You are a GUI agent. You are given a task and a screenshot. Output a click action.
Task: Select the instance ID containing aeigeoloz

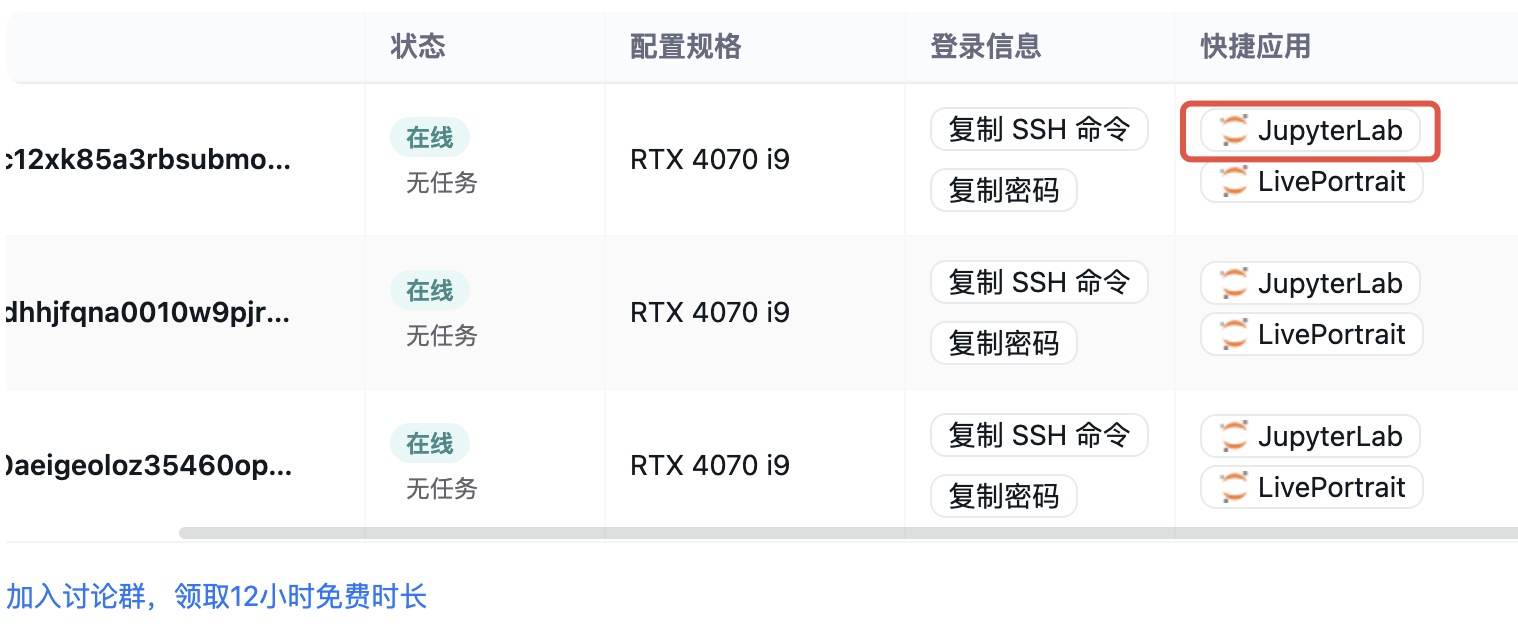(148, 466)
